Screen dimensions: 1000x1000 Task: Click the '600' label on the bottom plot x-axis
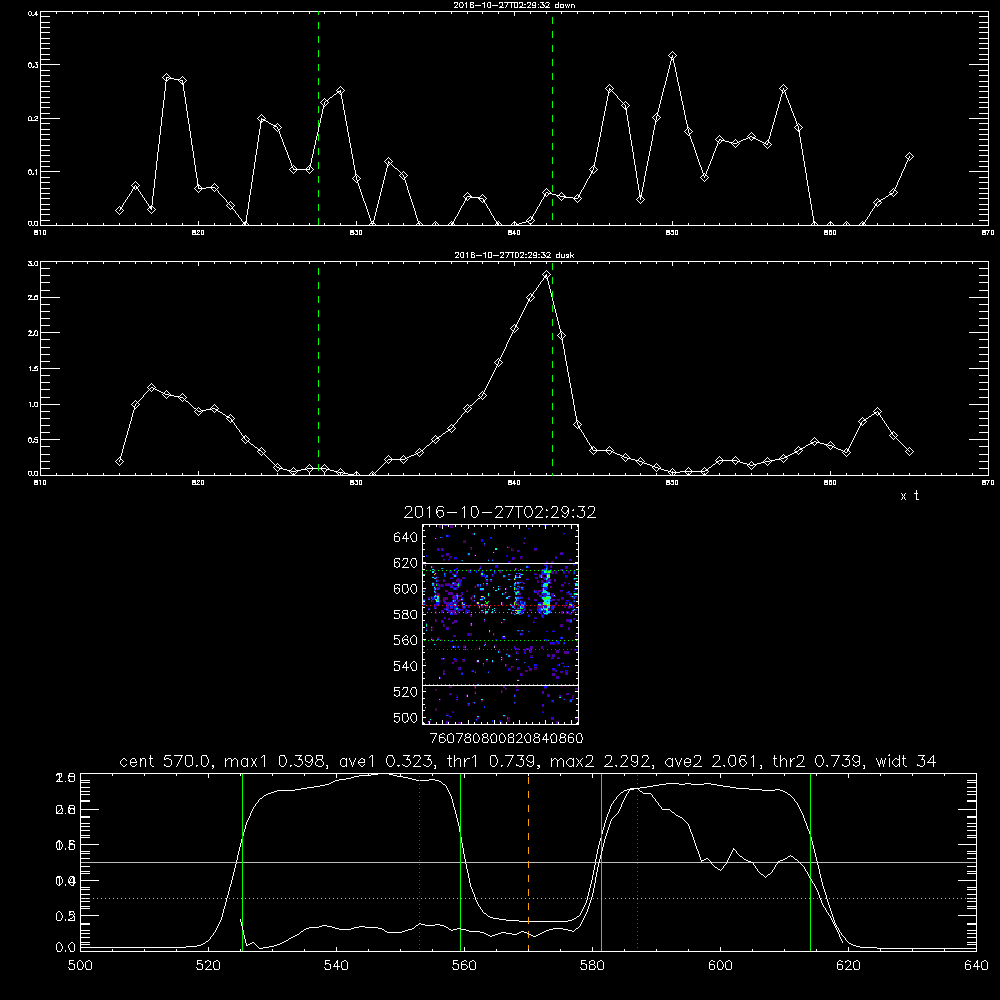pyautogui.click(x=721, y=966)
